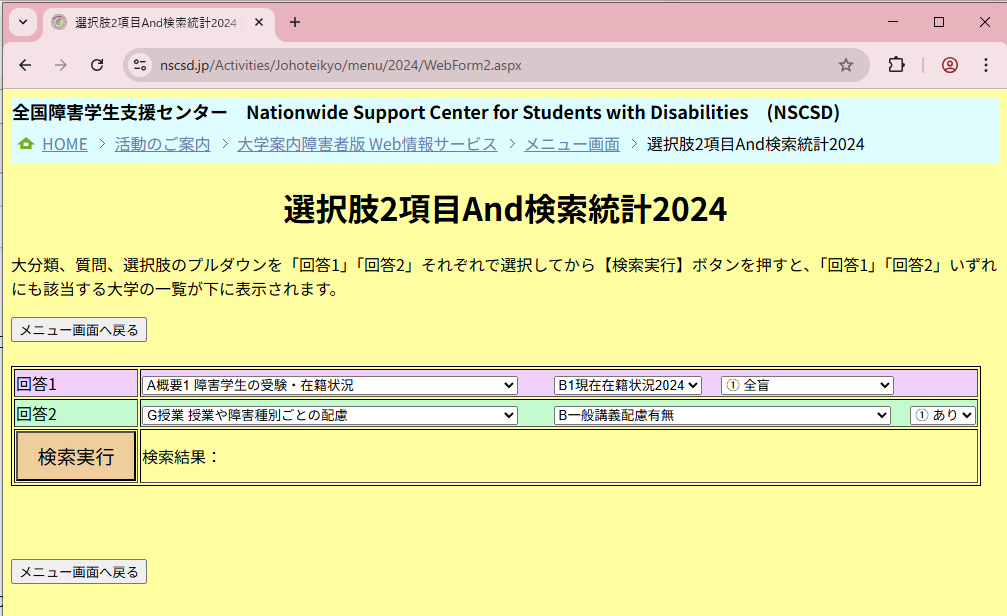The width and height of the screenshot is (1007, 616).
Task: View site information icon in address bar
Action: 139,65
